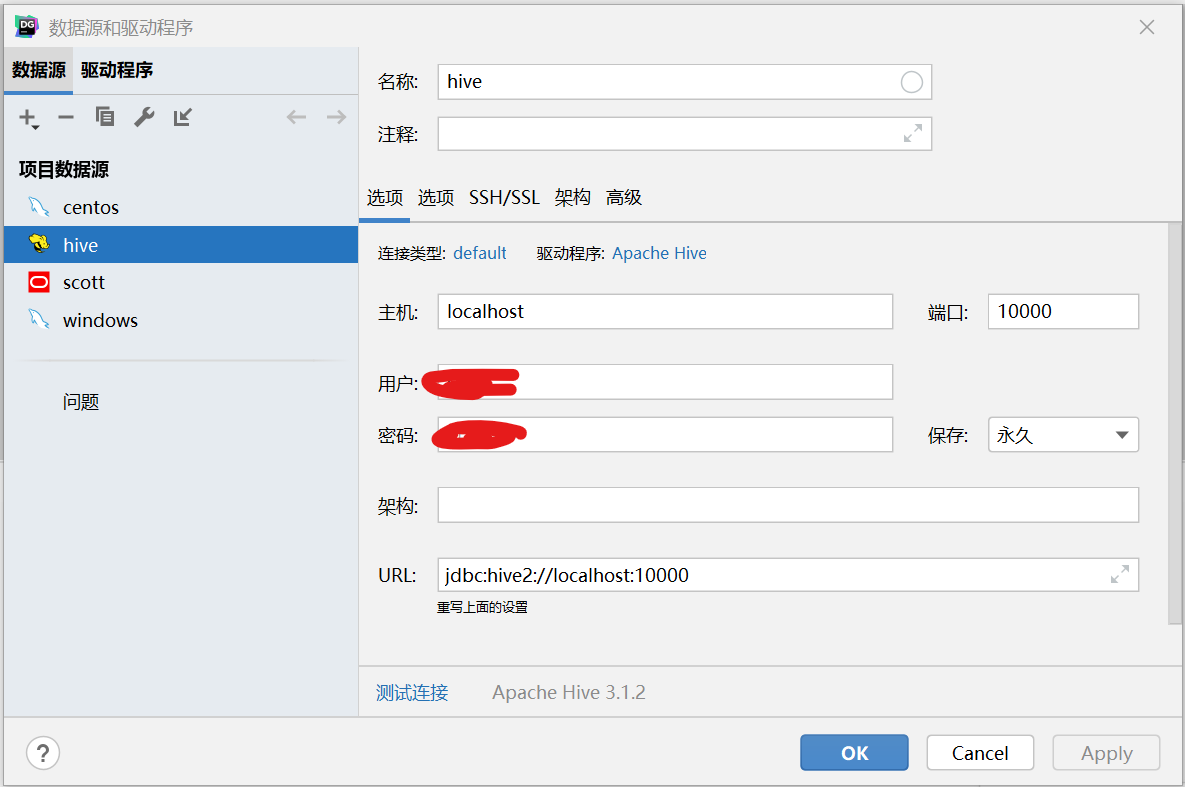Switch to the 数据源 tab
This screenshot has height=787, width=1185.
point(39,70)
